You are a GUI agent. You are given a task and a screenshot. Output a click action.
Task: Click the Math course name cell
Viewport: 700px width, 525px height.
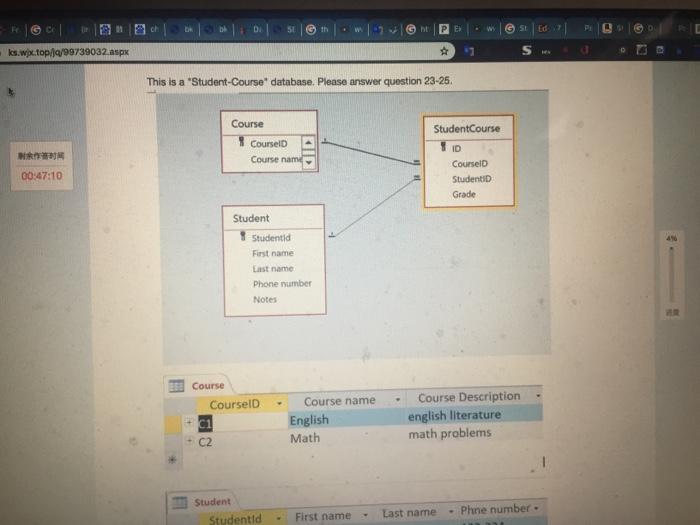(347, 438)
